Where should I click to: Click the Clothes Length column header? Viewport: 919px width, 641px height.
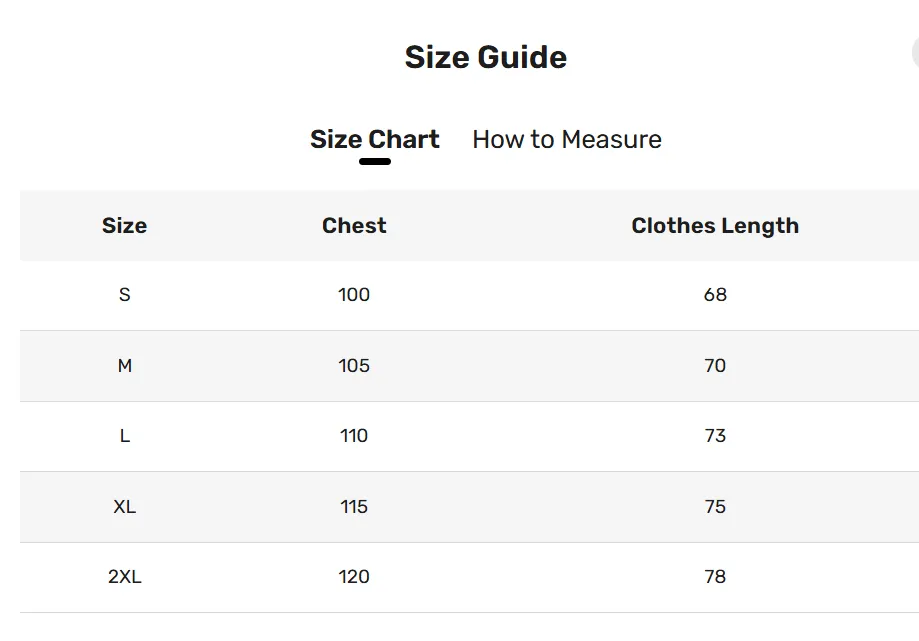click(715, 226)
